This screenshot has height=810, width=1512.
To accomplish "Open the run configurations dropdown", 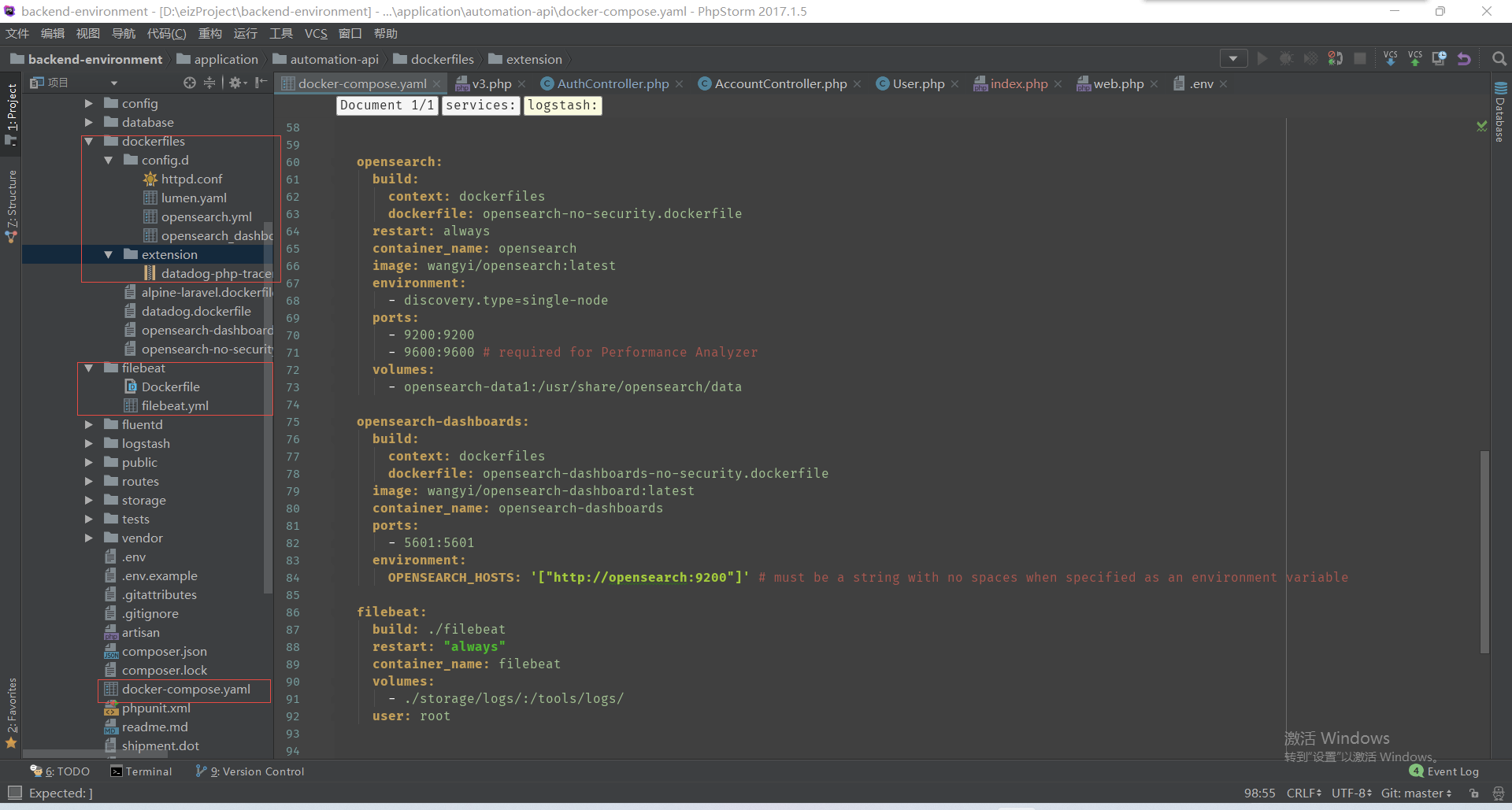I will pos(1233,59).
